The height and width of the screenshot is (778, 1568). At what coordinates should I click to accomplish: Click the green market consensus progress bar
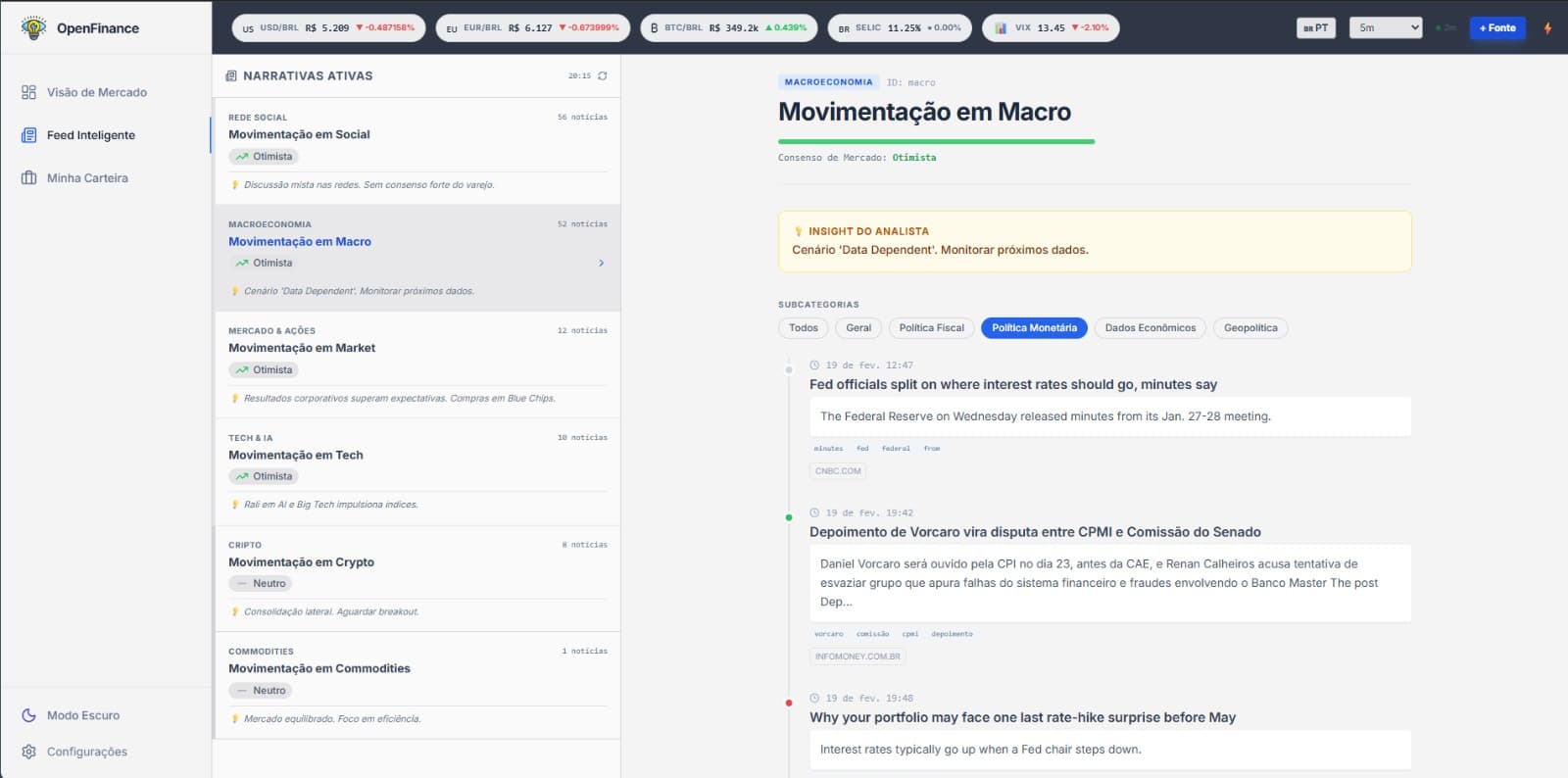pos(936,141)
